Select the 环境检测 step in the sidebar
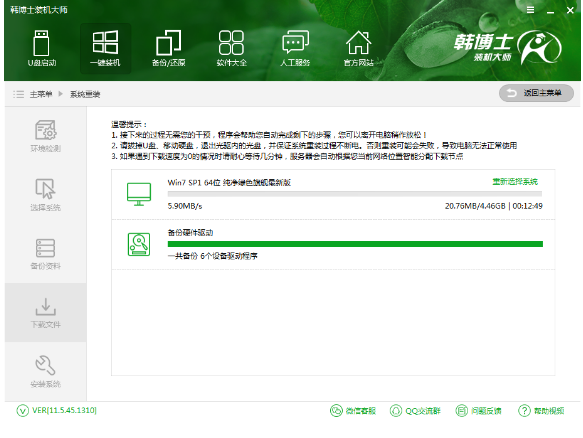The height and width of the screenshot is (438, 583). click(45, 136)
